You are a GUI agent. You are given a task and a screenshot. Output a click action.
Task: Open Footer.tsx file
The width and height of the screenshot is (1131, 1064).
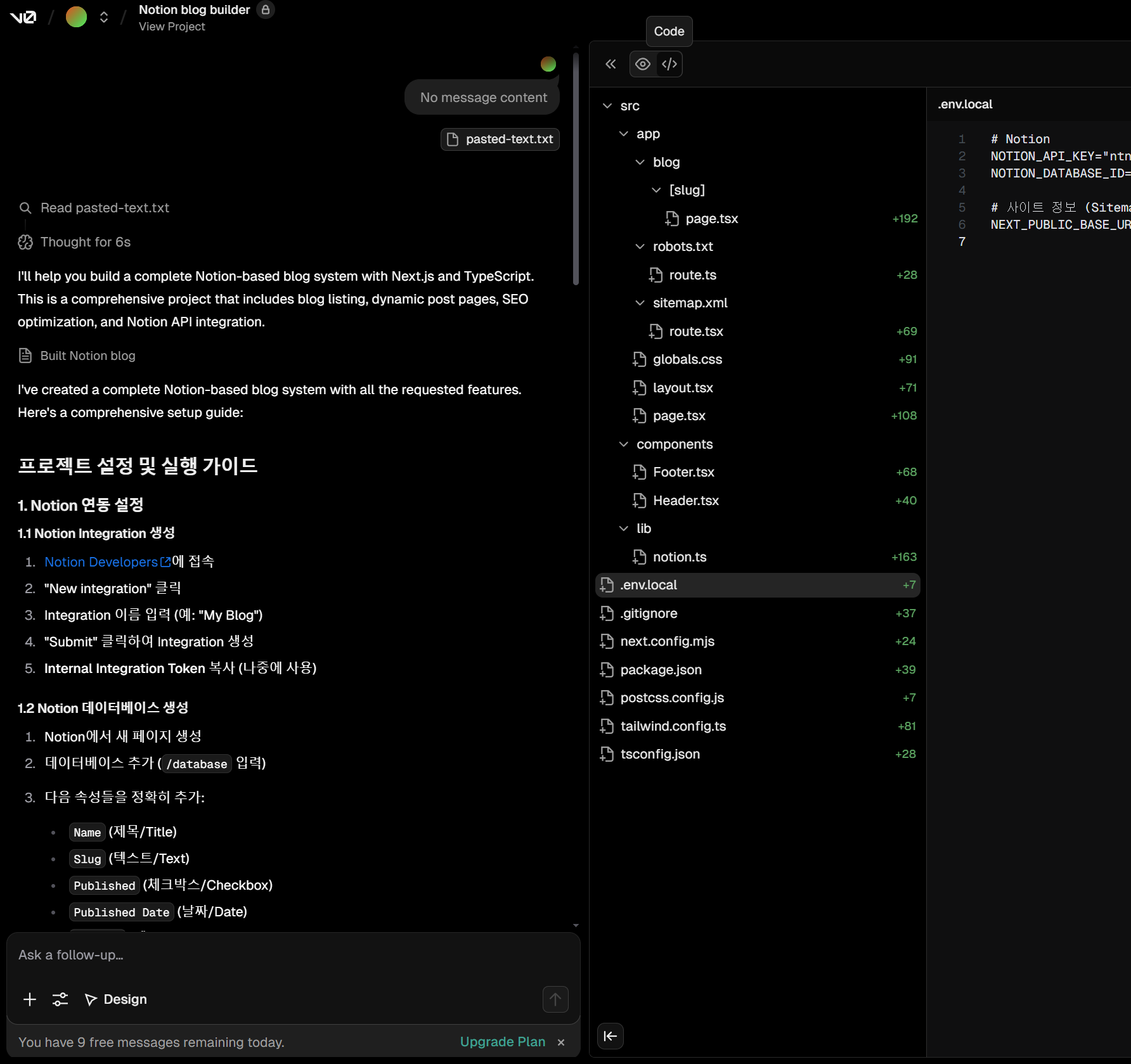[758, 472]
